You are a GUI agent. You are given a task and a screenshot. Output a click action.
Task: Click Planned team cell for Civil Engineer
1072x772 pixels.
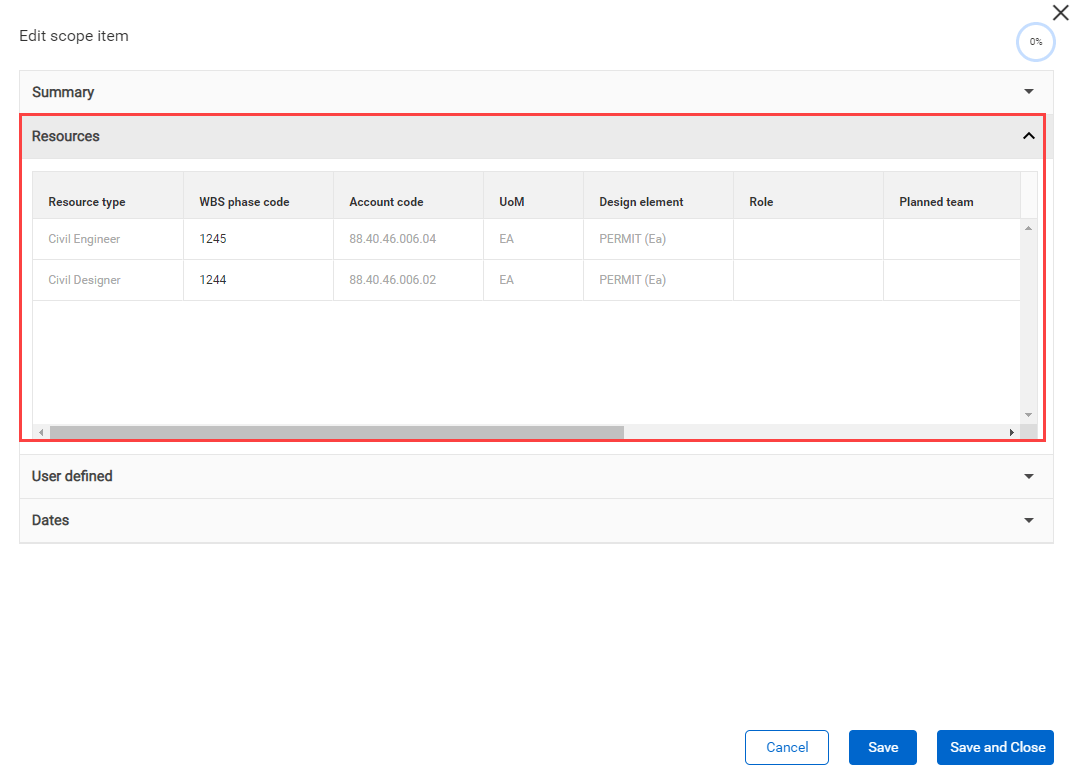952,239
